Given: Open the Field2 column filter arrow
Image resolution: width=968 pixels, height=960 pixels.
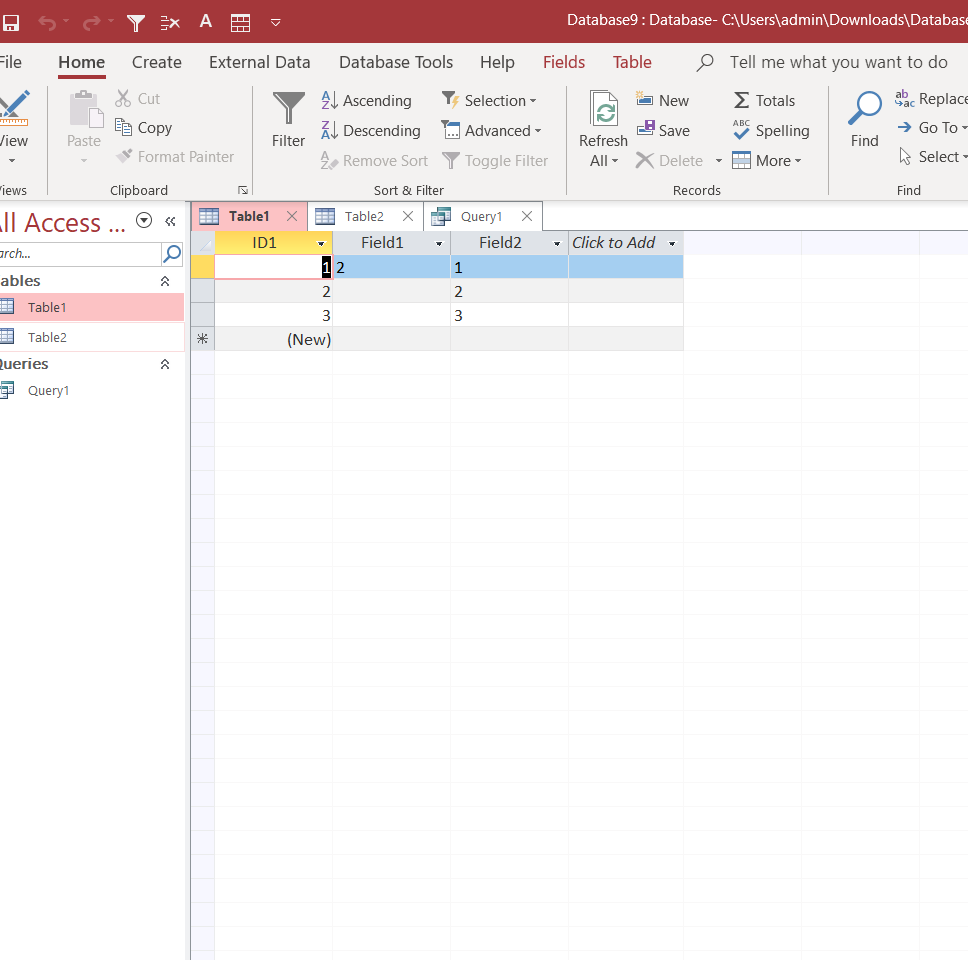Looking at the screenshot, I should click(x=557, y=244).
